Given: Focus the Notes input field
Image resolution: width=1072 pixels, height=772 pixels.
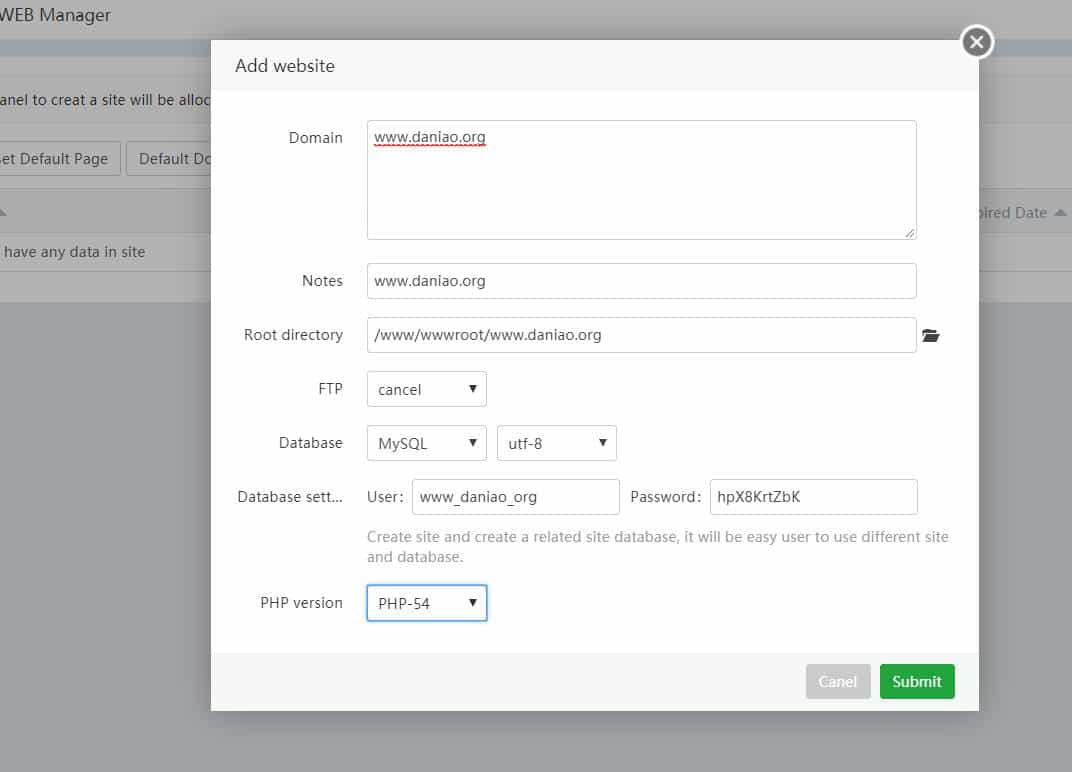Looking at the screenshot, I should click(641, 281).
